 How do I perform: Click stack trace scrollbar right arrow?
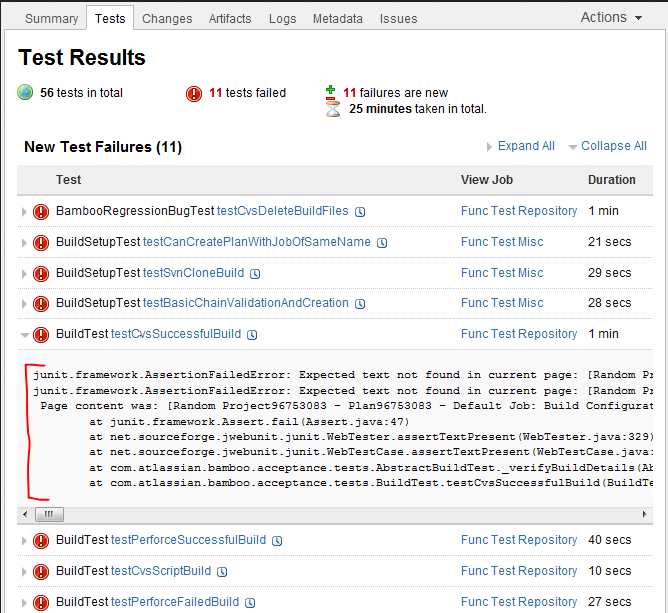645,515
